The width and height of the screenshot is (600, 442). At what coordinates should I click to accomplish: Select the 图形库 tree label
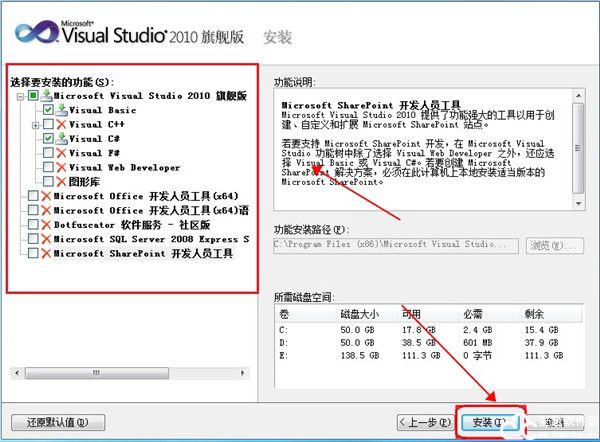(85, 181)
